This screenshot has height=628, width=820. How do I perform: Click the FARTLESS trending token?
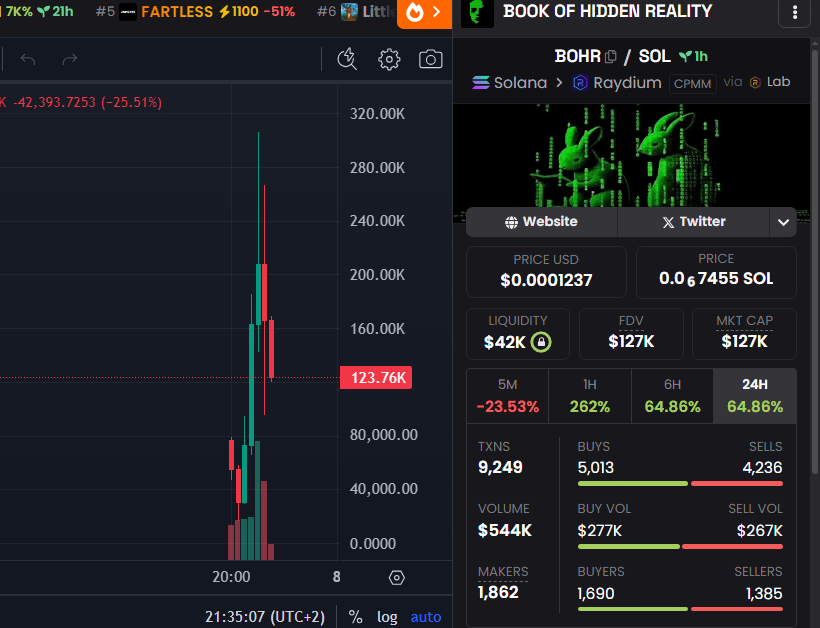pyautogui.click(x=196, y=12)
